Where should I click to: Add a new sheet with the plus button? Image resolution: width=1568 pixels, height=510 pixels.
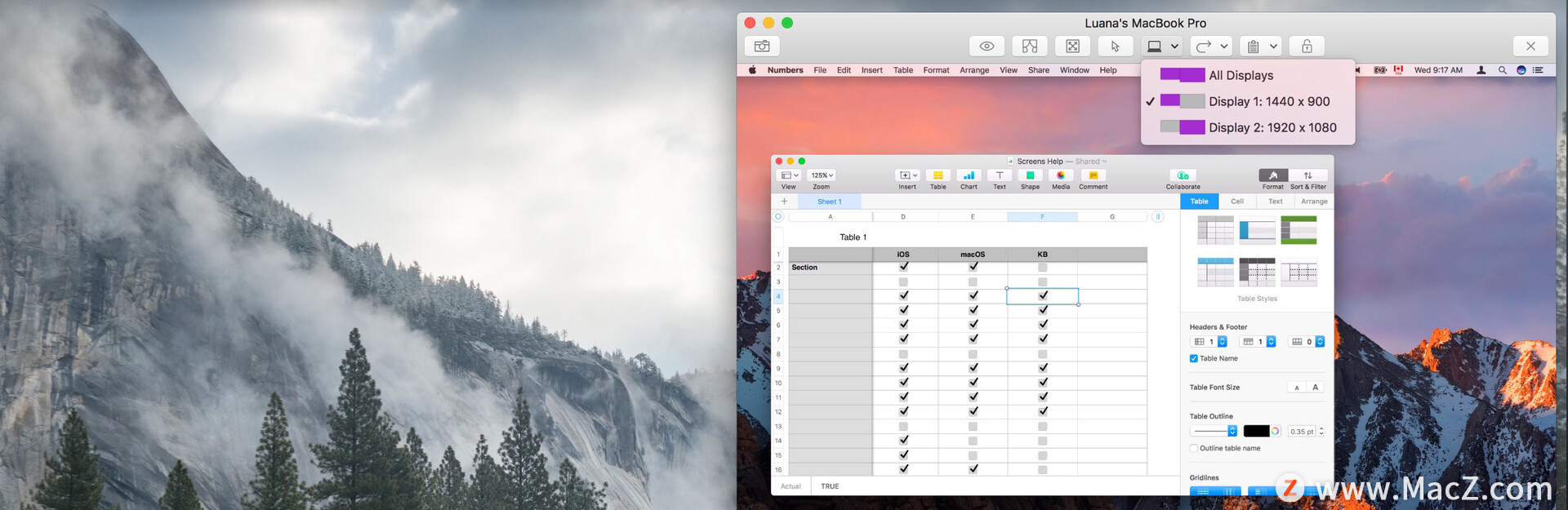pos(784,202)
